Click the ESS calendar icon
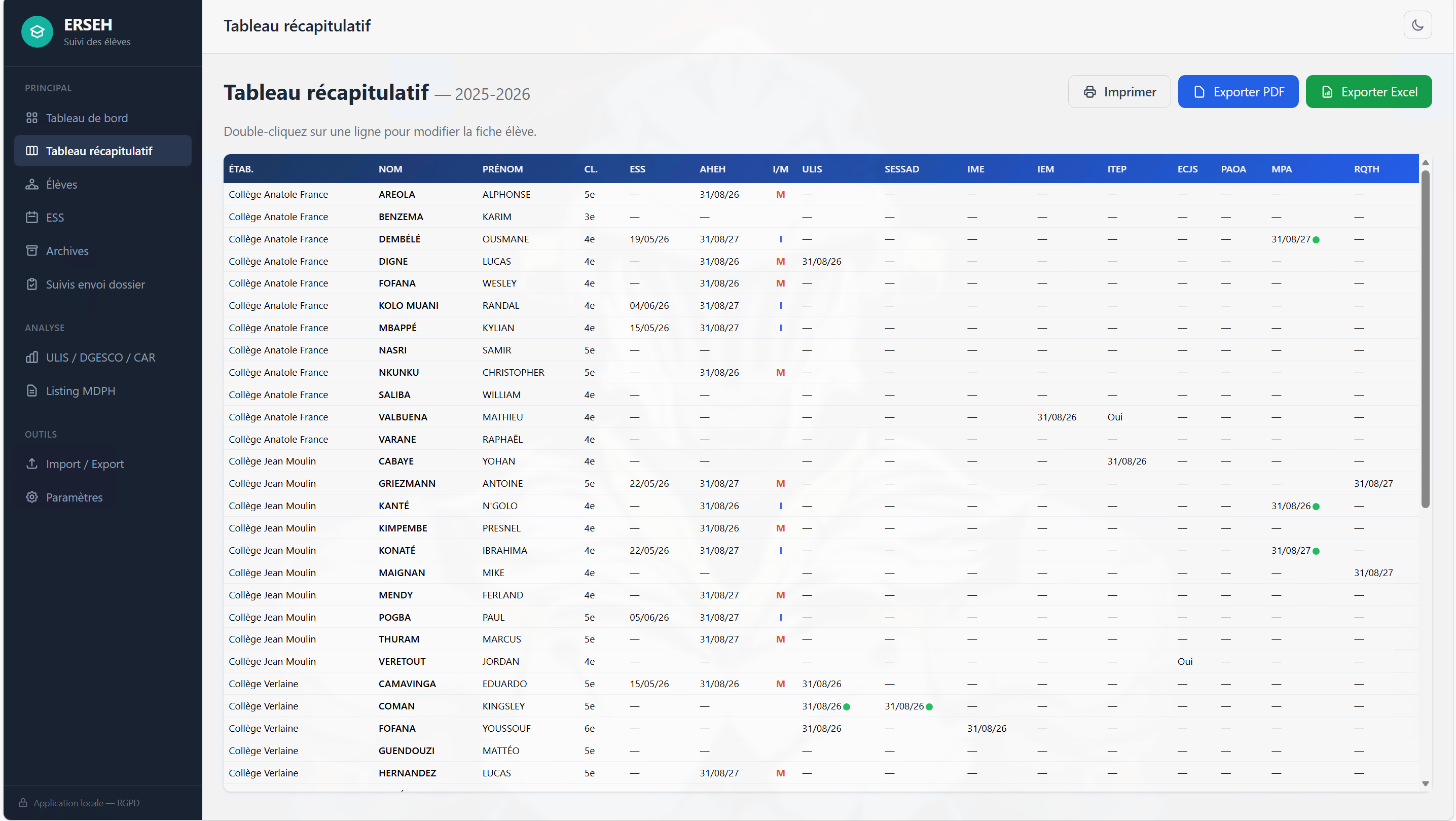Viewport: 1456px width, 821px height. 31,217
